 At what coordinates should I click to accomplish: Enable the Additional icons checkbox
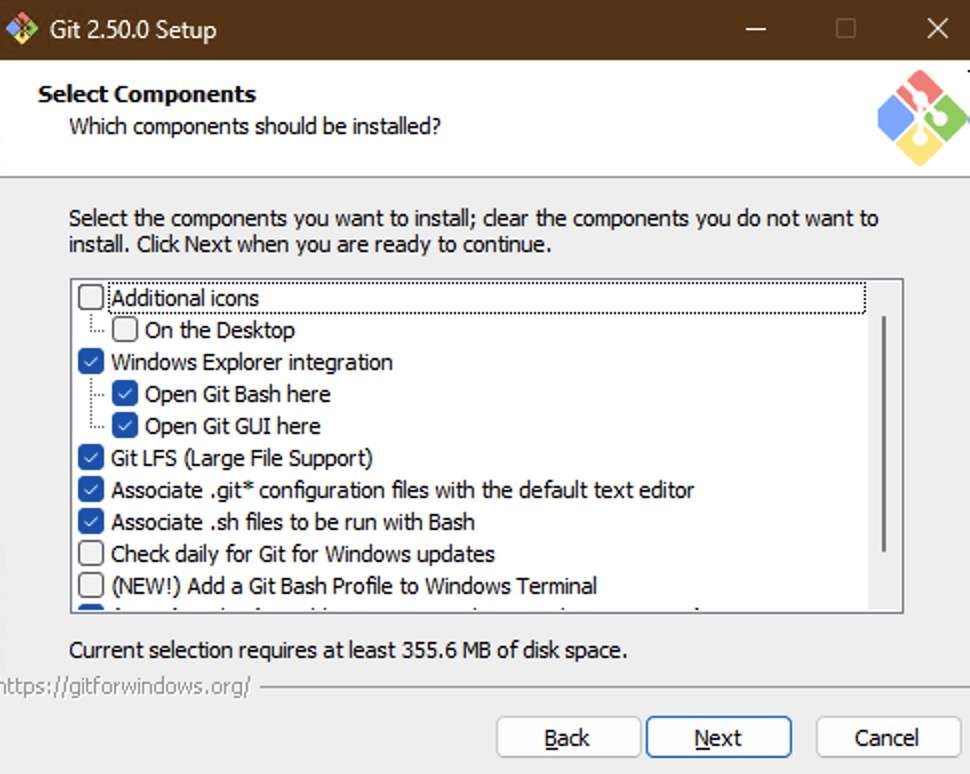pyautogui.click(x=91, y=298)
